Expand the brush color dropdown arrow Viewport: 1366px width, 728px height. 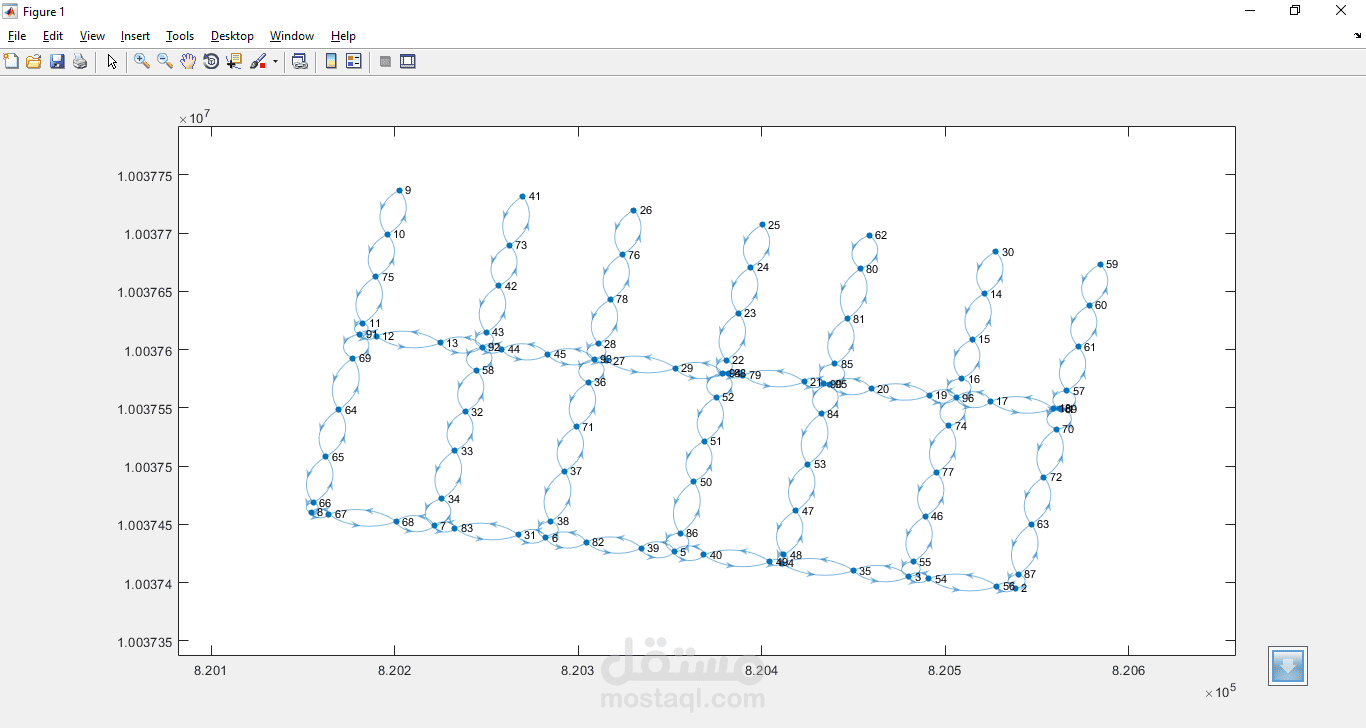[x=275, y=61]
